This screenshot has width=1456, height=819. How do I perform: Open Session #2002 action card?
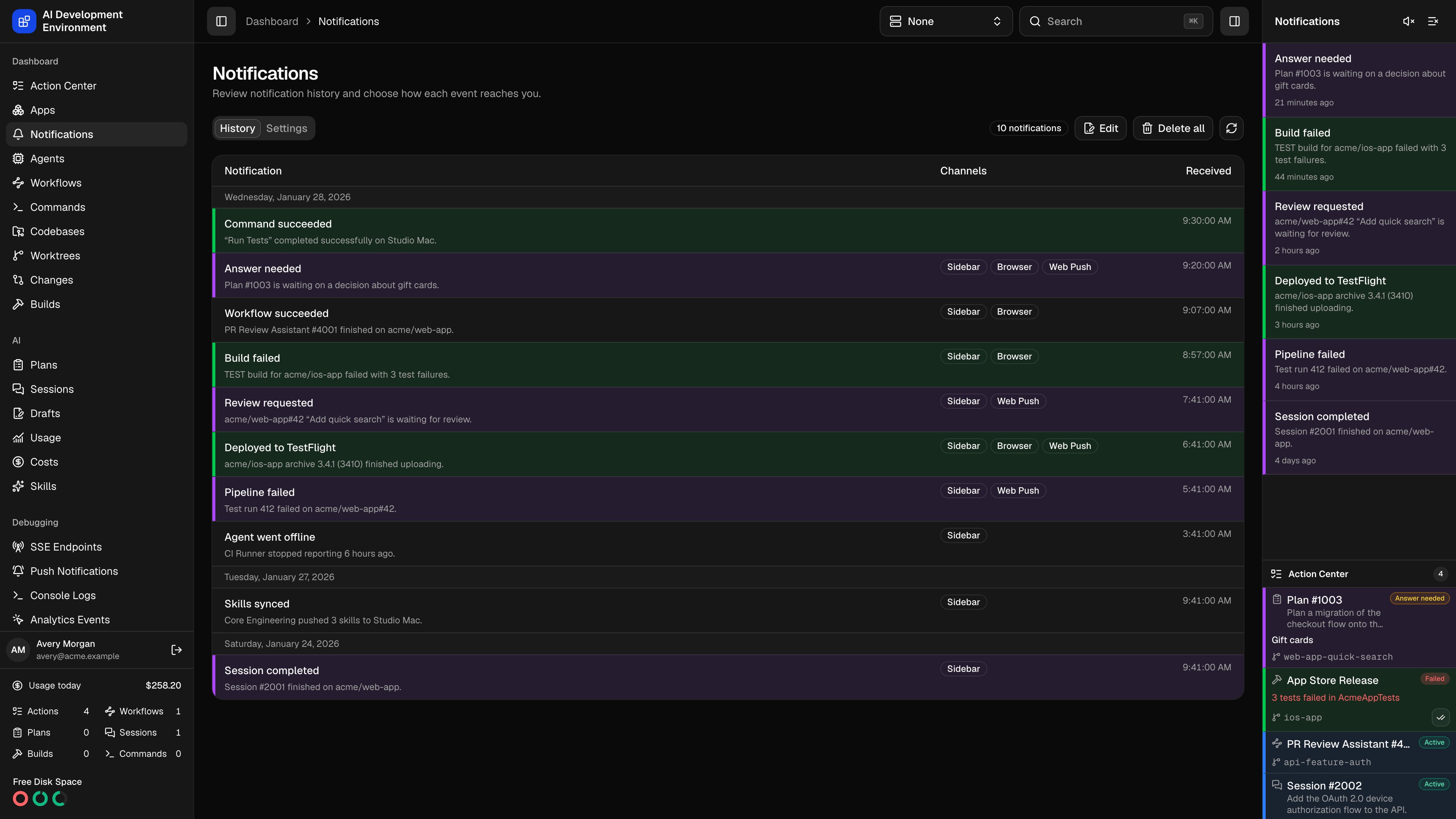(x=1359, y=796)
